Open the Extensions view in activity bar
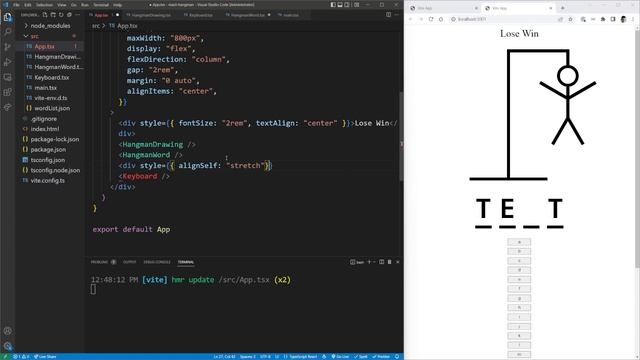This screenshot has width=640, height=360. [7, 92]
